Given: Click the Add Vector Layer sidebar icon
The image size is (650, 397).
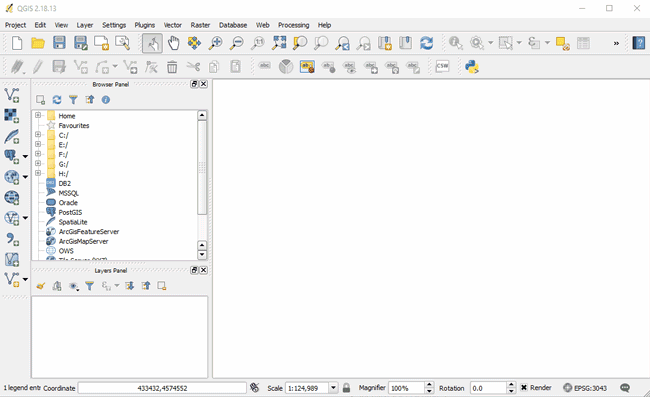Looking at the screenshot, I should click(12, 95).
